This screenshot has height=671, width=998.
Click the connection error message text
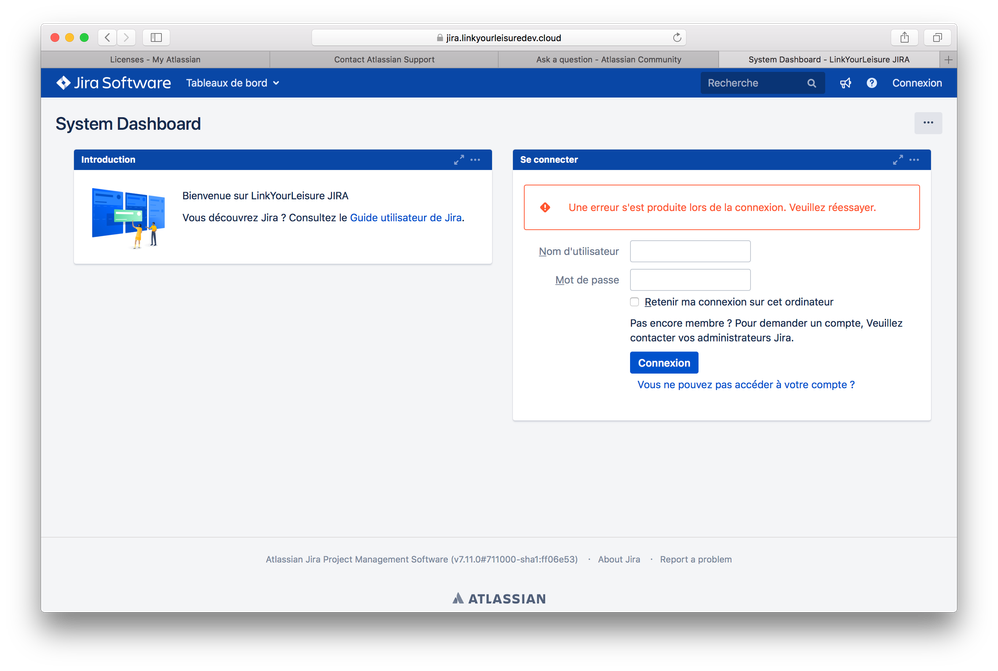click(722, 208)
